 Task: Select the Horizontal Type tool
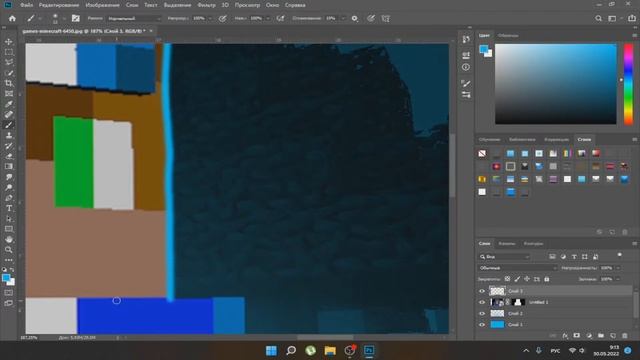pyautogui.click(x=9, y=208)
